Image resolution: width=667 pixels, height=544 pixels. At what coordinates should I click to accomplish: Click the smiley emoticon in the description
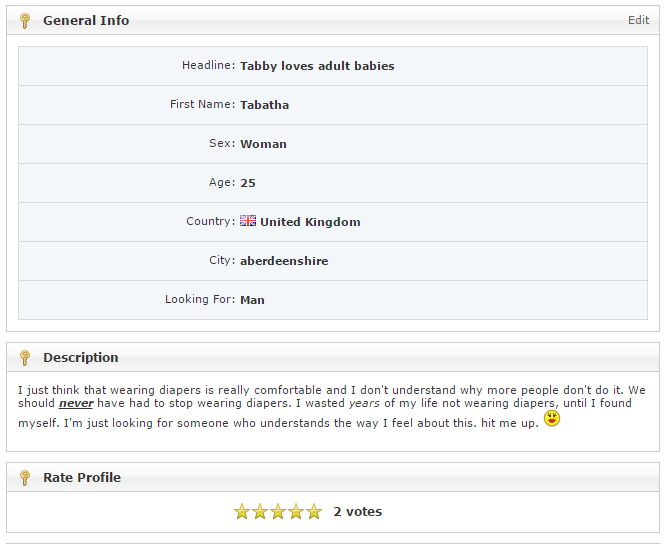pos(552,418)
